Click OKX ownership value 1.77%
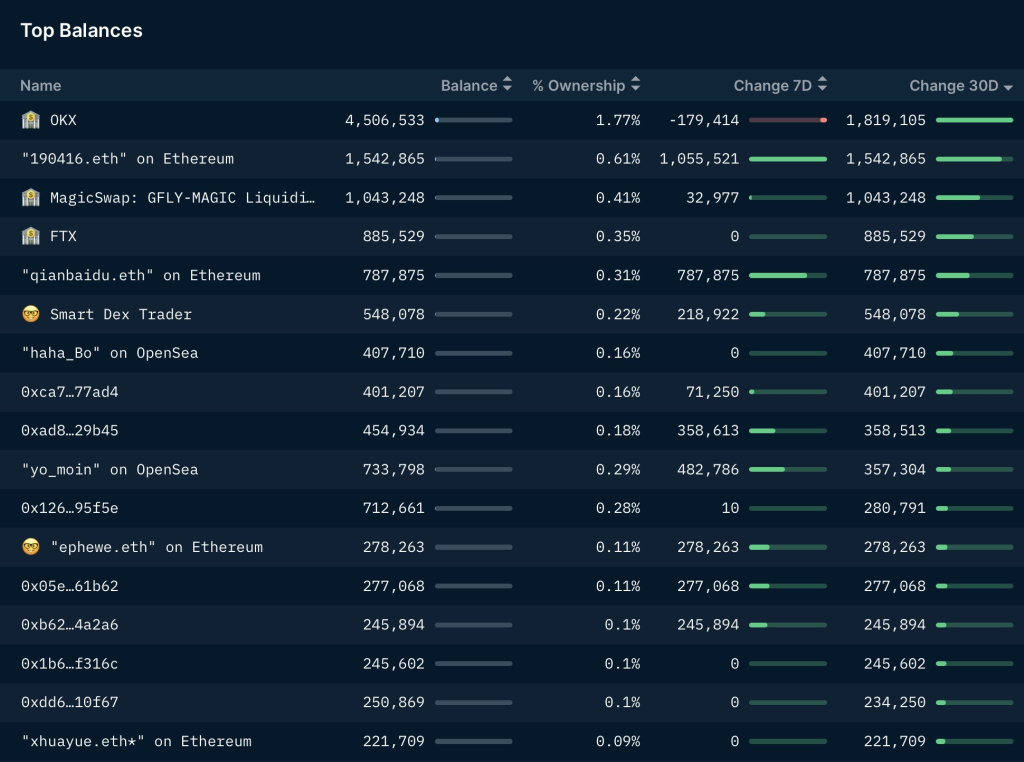The height and width of the screenshot is (762, 1024). click(x=618, y=120)
